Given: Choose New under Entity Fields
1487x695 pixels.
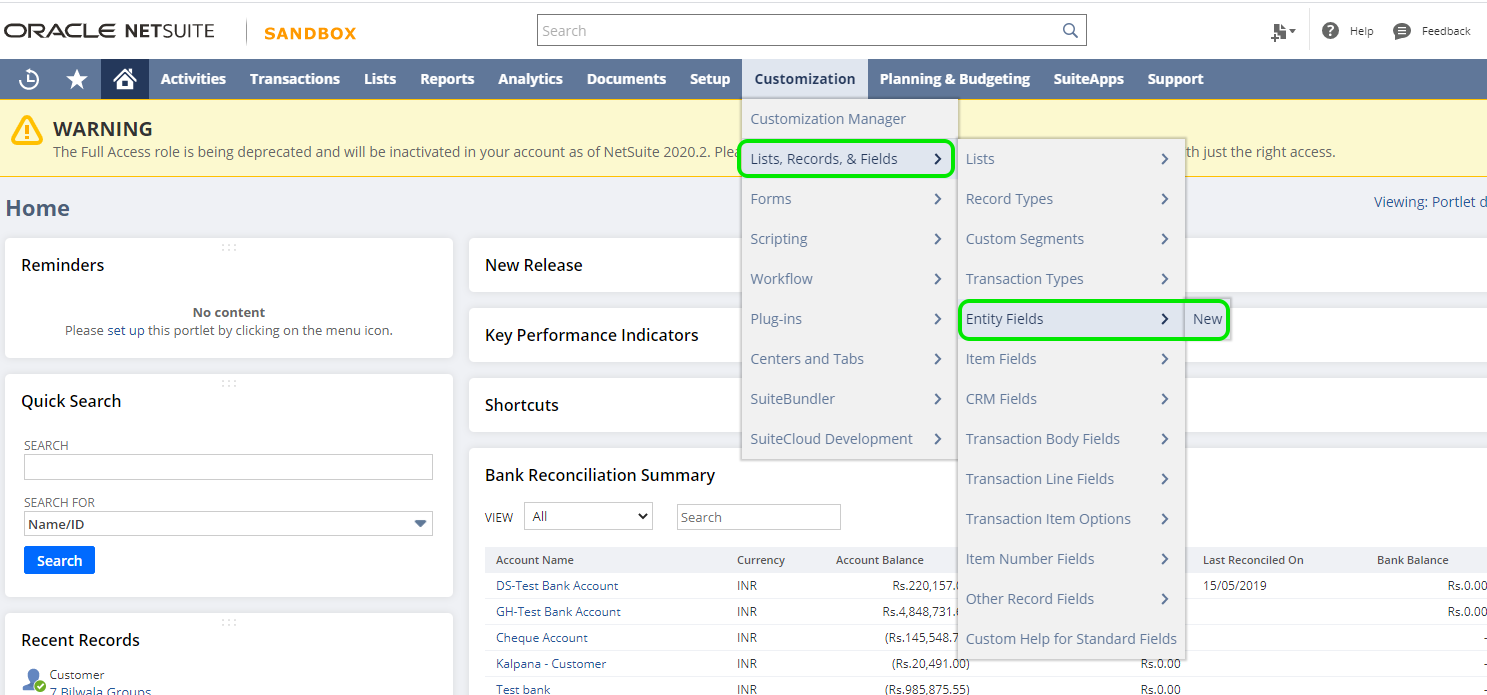Looking at the screenshot, I should 1207,319.
